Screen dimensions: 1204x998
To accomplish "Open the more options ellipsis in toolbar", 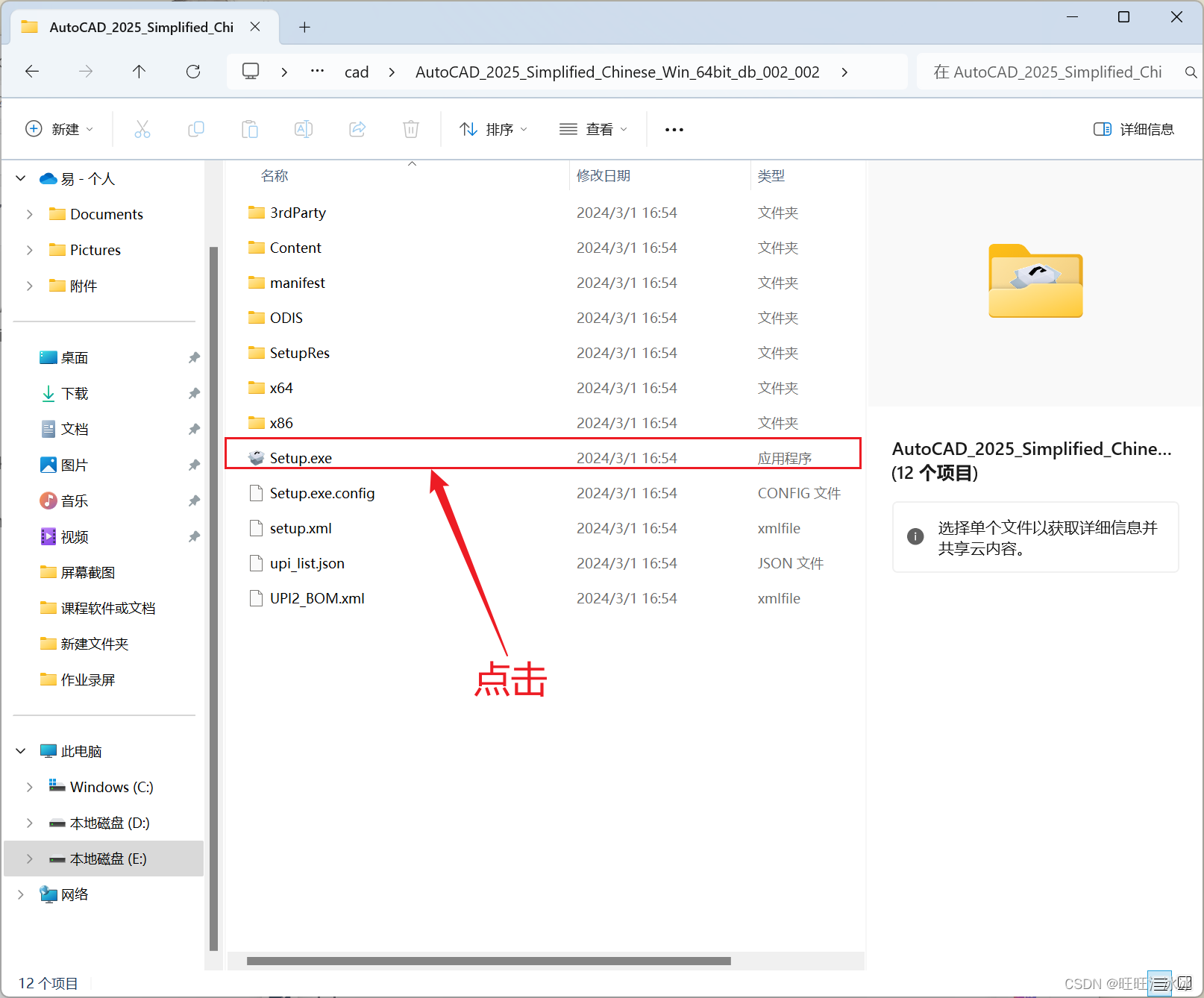I will pyautogui.click(x=674, y=130).
